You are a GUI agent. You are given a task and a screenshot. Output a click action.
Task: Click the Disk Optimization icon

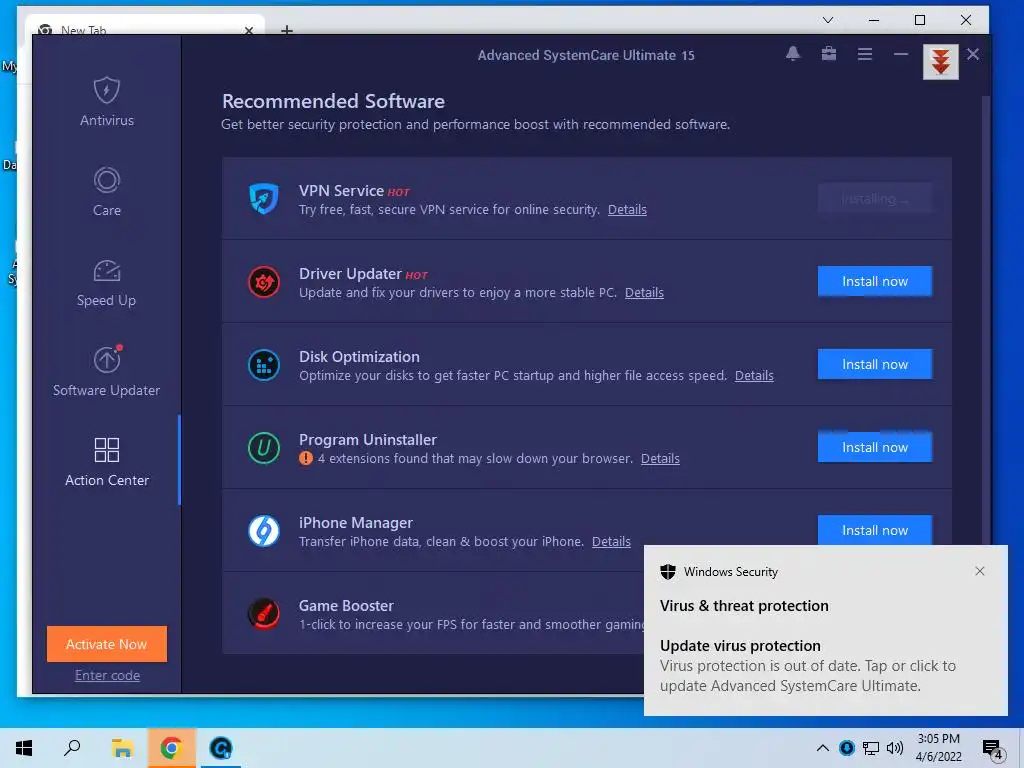click(x=264, y=364)
